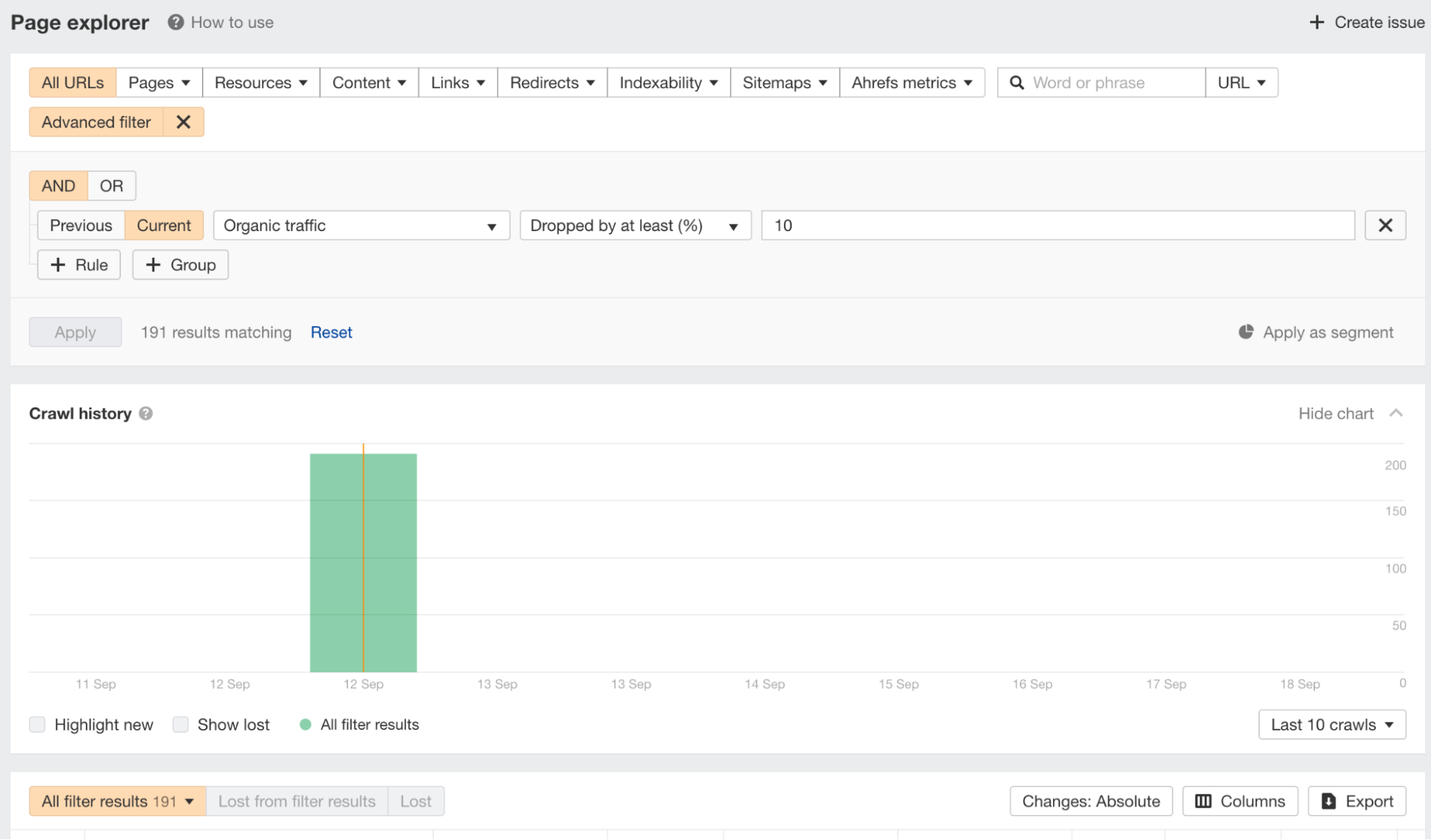The width and height of the screenshot is (1431, 840).
Task: Open the Last 10 crawls dropdown
Action: [1331, 724]
